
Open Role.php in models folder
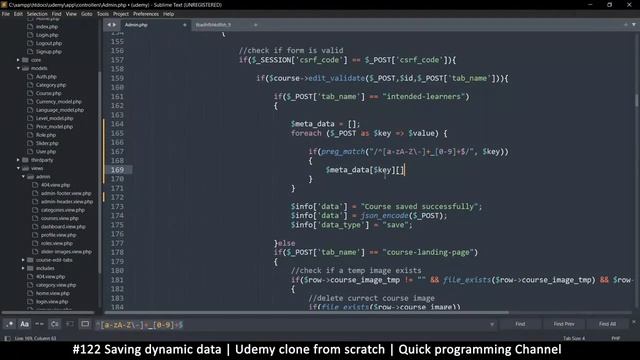(46, 135)
